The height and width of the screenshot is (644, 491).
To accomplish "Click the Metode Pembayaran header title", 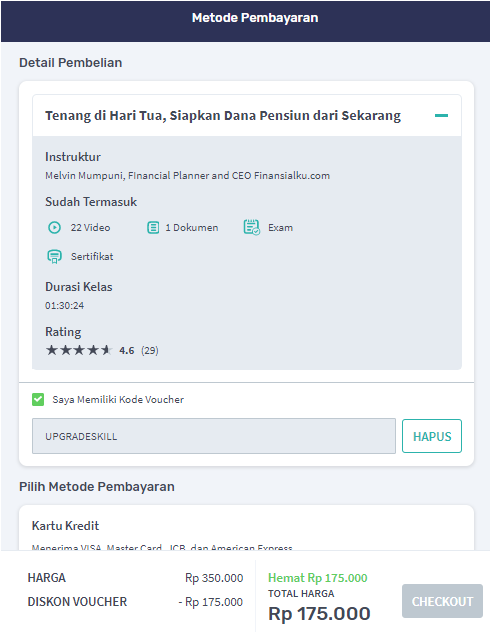I will pyautogui.click(x=255, y=18).
